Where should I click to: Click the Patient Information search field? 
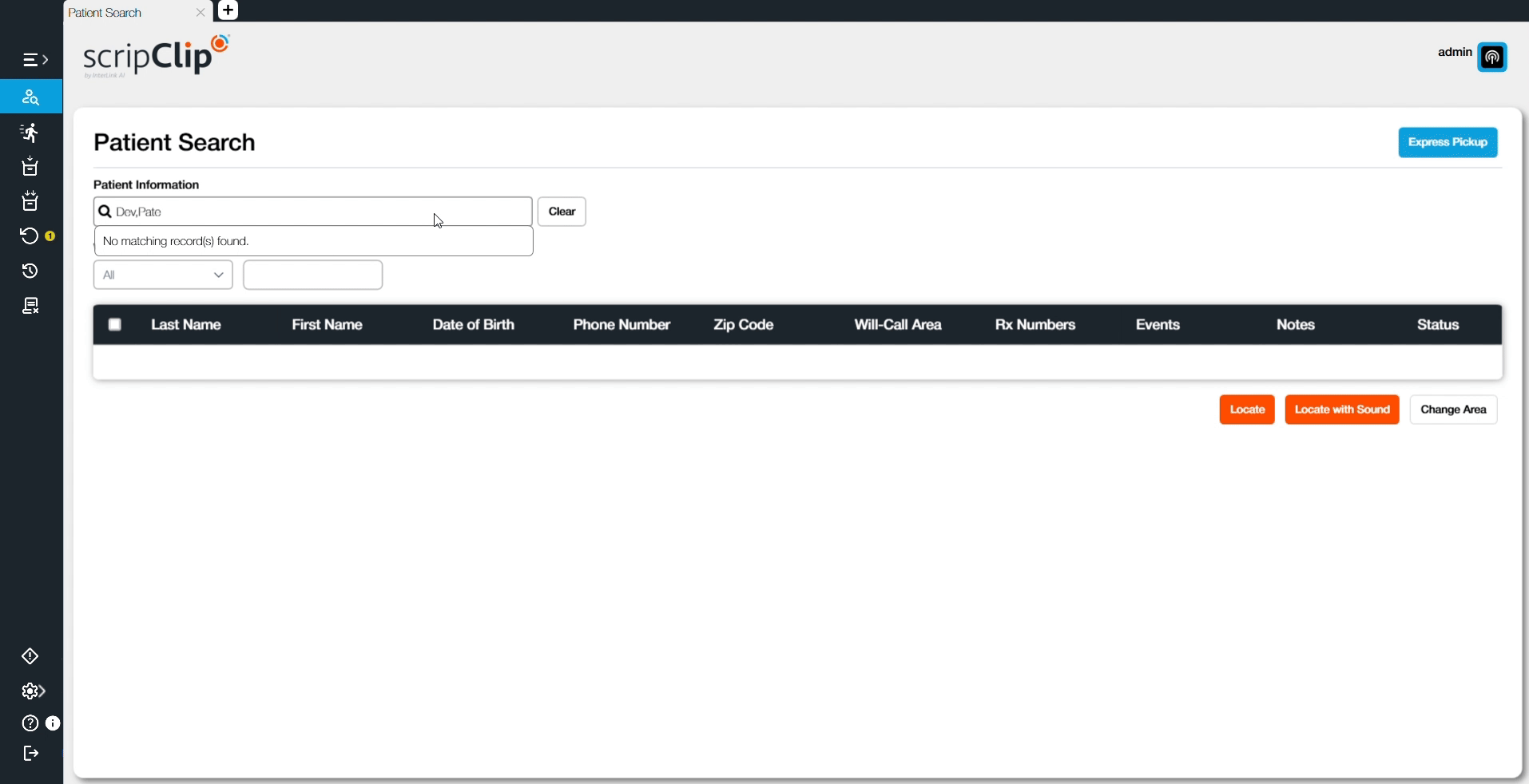tap(320, 212)
